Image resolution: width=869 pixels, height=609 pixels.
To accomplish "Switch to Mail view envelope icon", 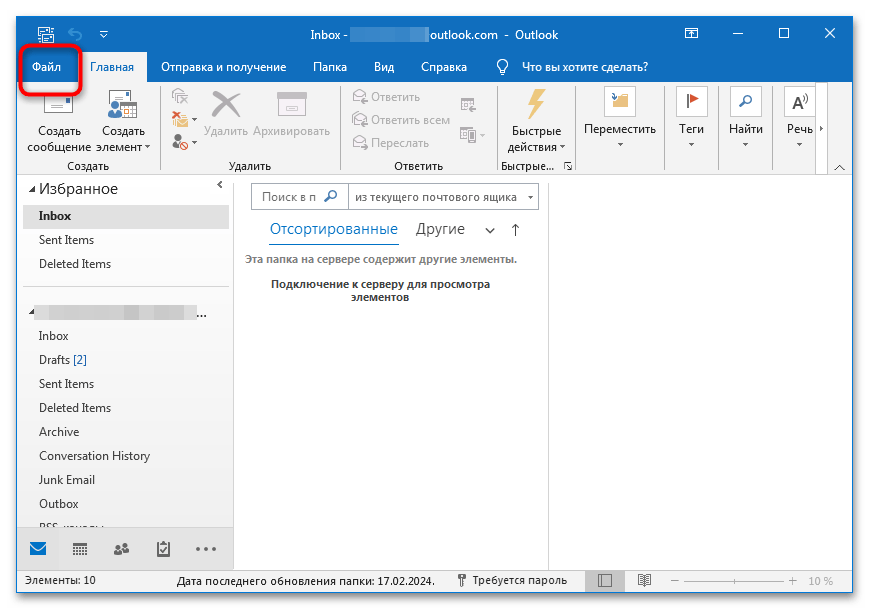I will 38,549.
